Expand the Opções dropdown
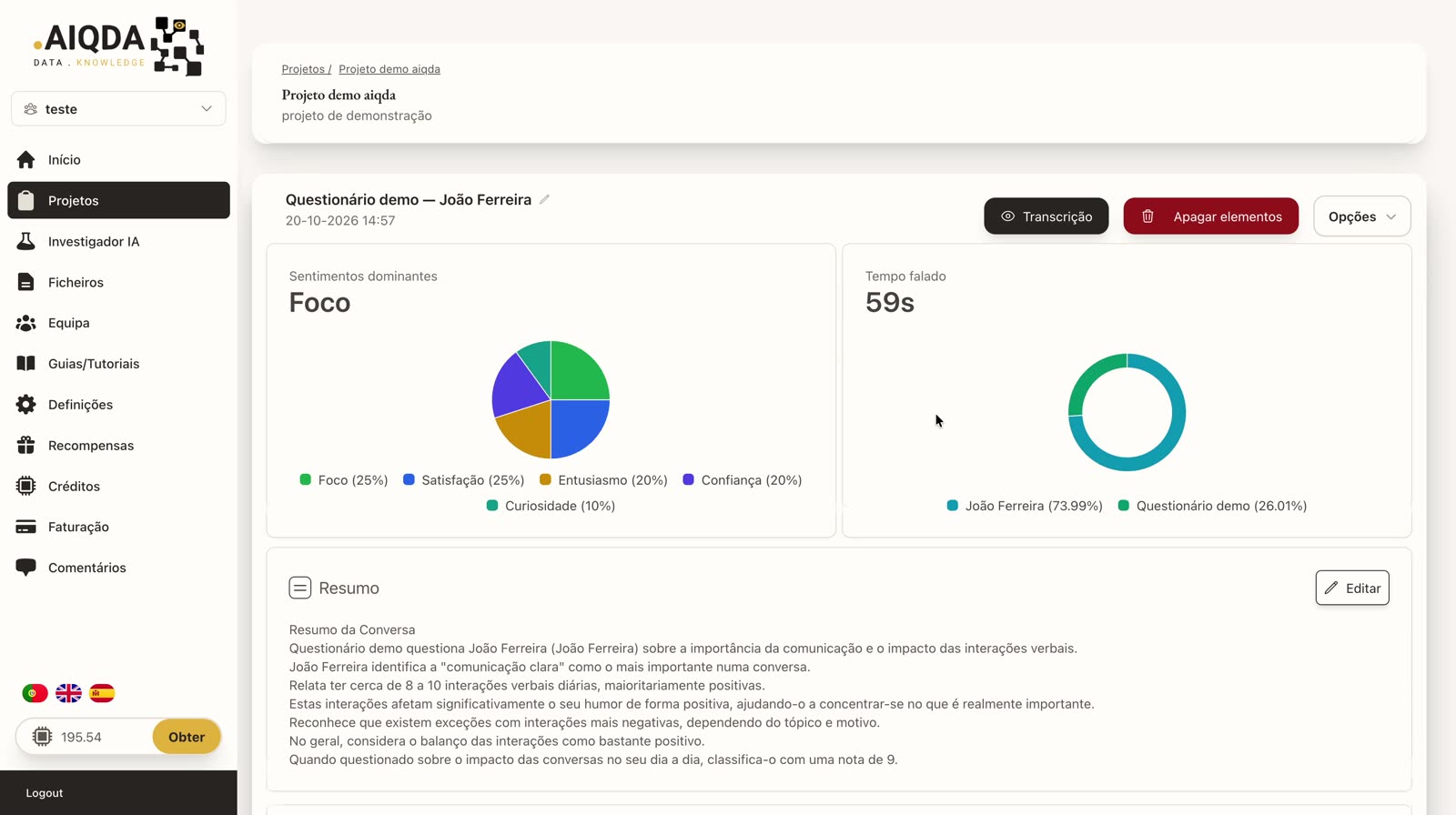This screenshot has height=815, width=1456. click(1362, 216)
